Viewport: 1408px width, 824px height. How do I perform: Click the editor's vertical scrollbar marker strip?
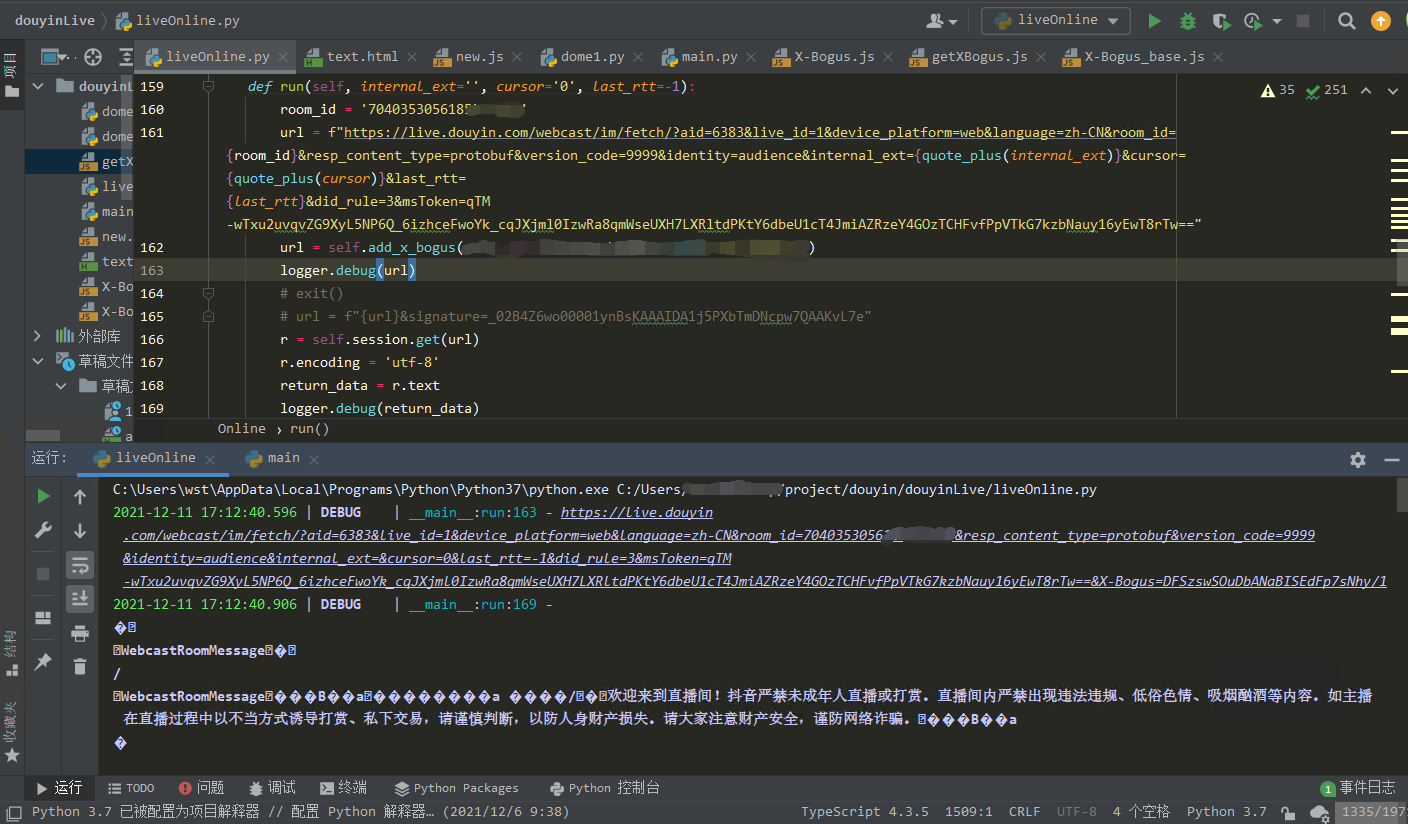pyautogui.click(x=1398, y=250)
